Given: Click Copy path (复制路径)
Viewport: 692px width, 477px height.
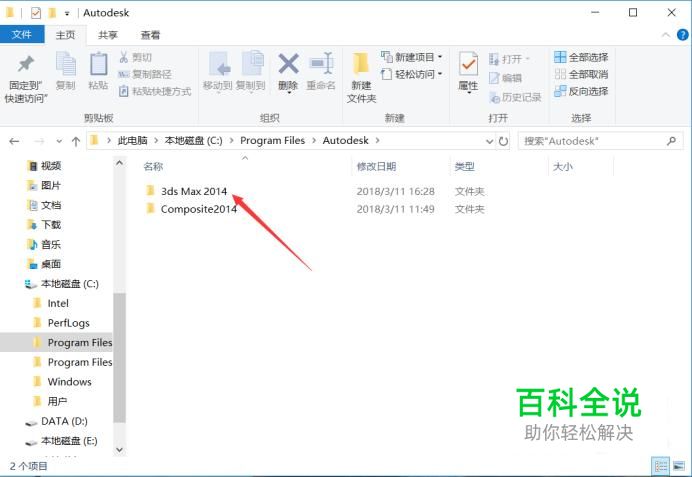Looking at the screenshot, I should [145, 74].
